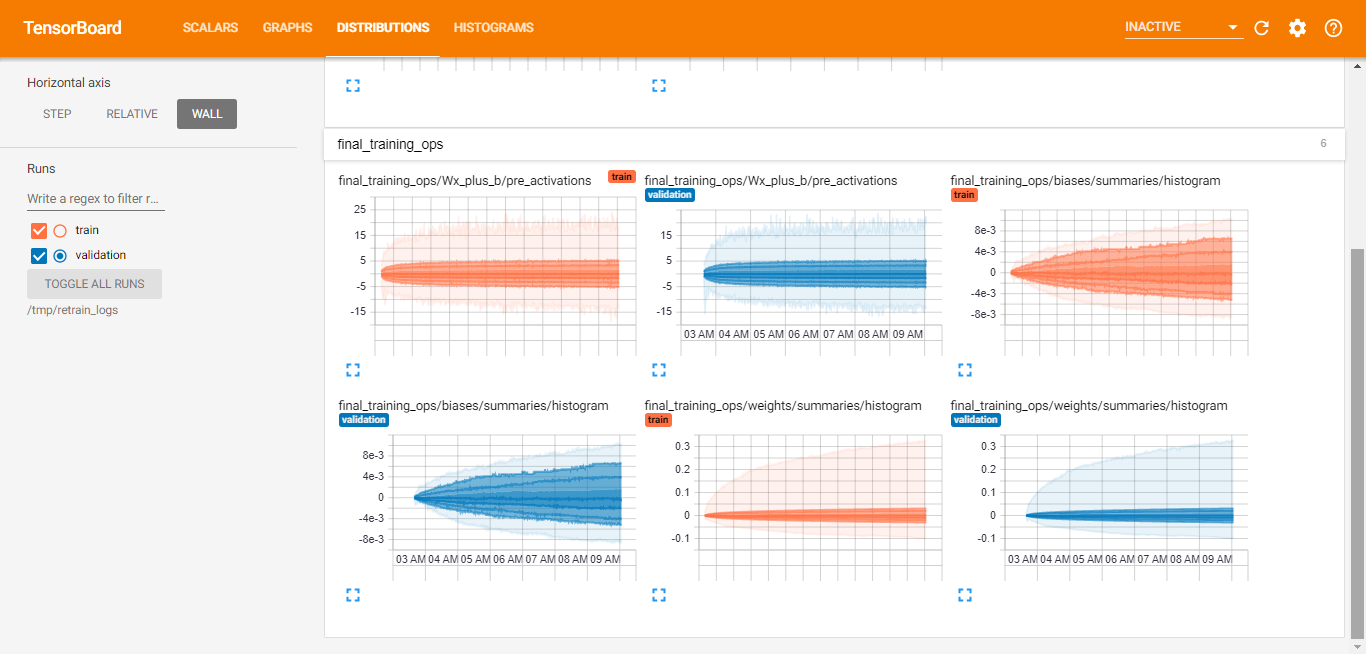Toggle the validation run checkbox
Viewport: 1366px width, 654px height.
(39, 255)
